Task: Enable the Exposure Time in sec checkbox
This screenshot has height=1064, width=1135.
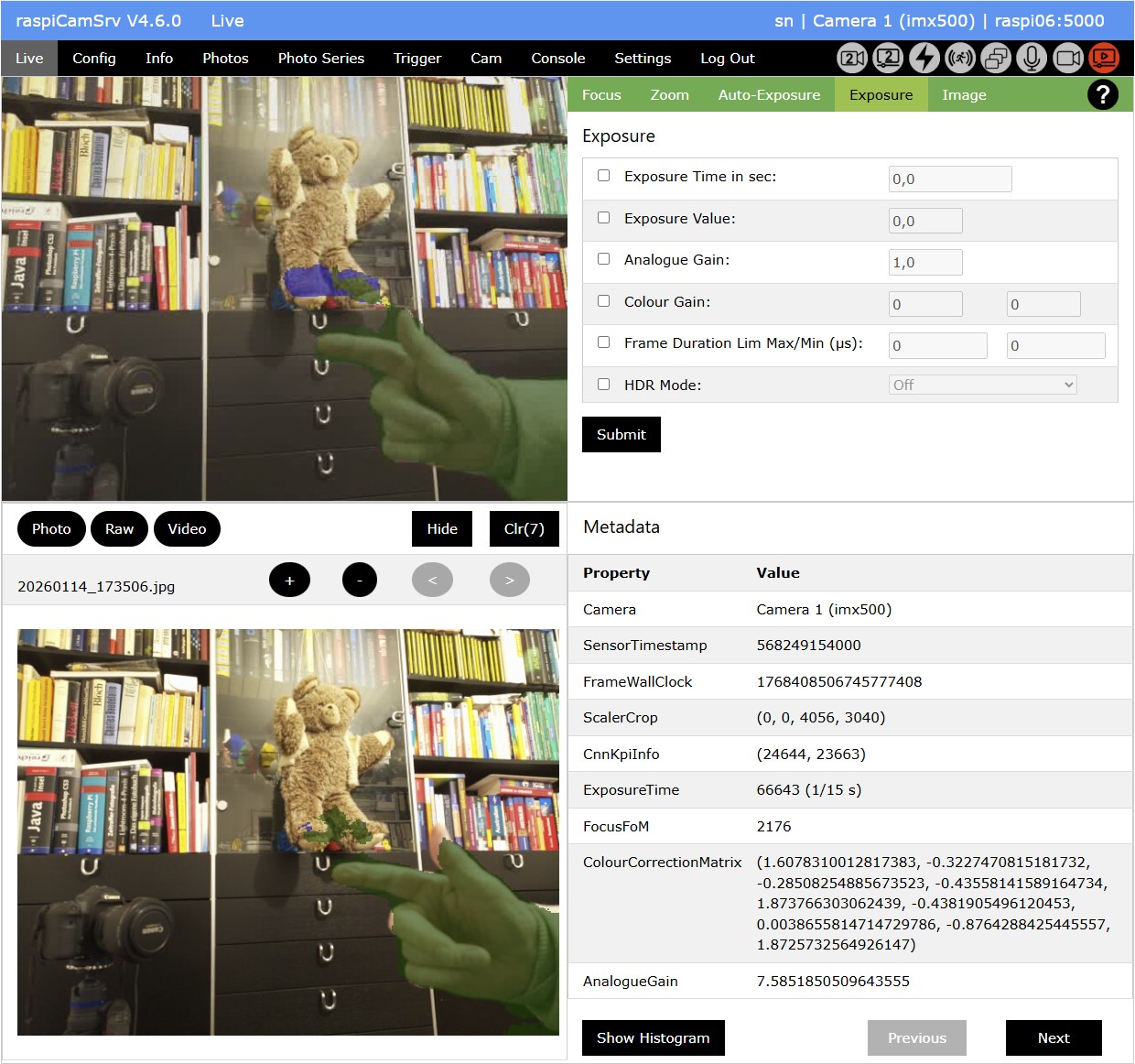Action: [604, 176]
